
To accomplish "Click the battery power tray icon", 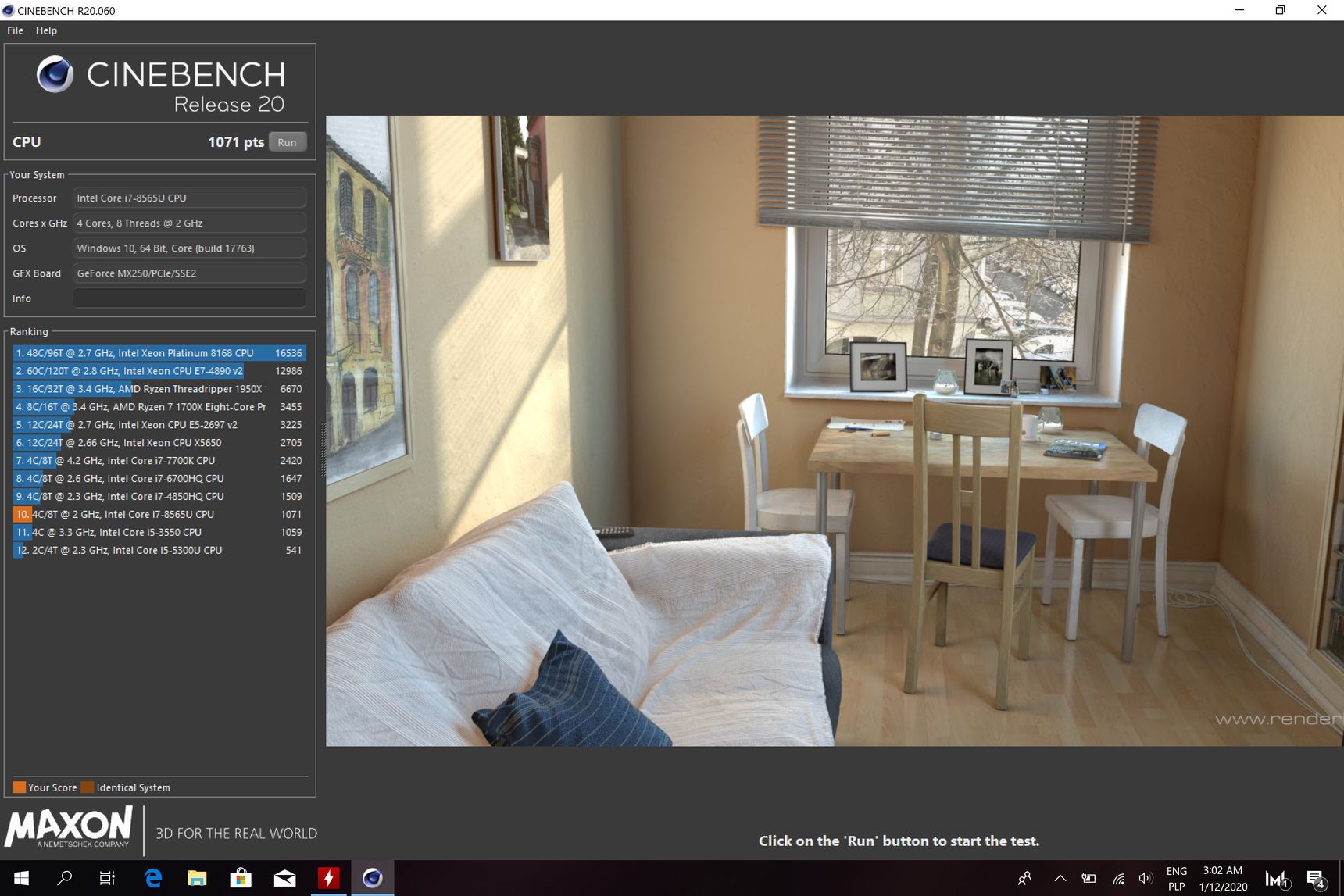I will pyautogui.click(x=1088, y=878).
